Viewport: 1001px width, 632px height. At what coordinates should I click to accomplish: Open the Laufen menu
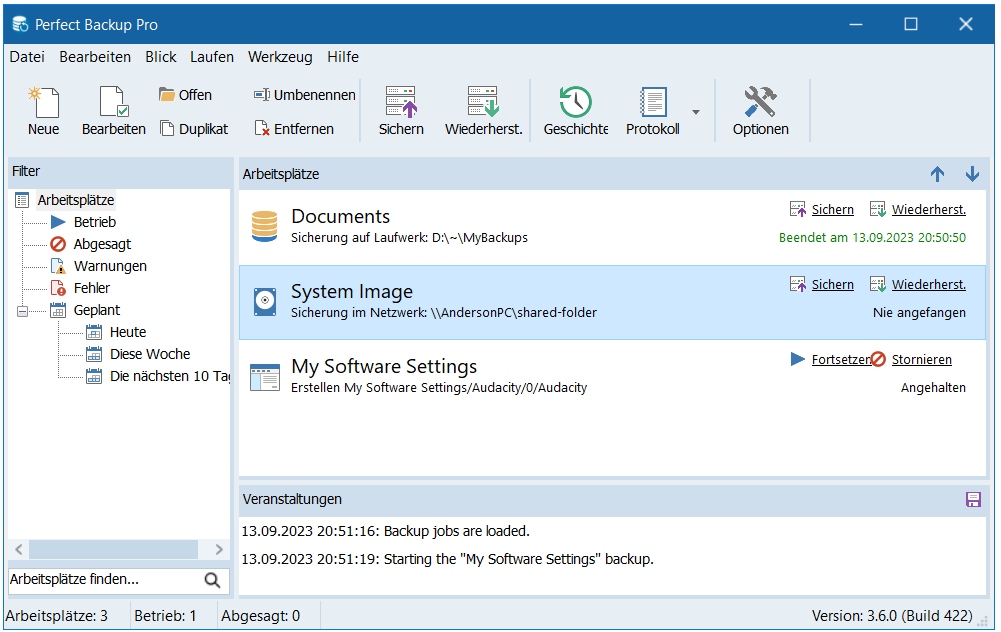click(212, 57)
